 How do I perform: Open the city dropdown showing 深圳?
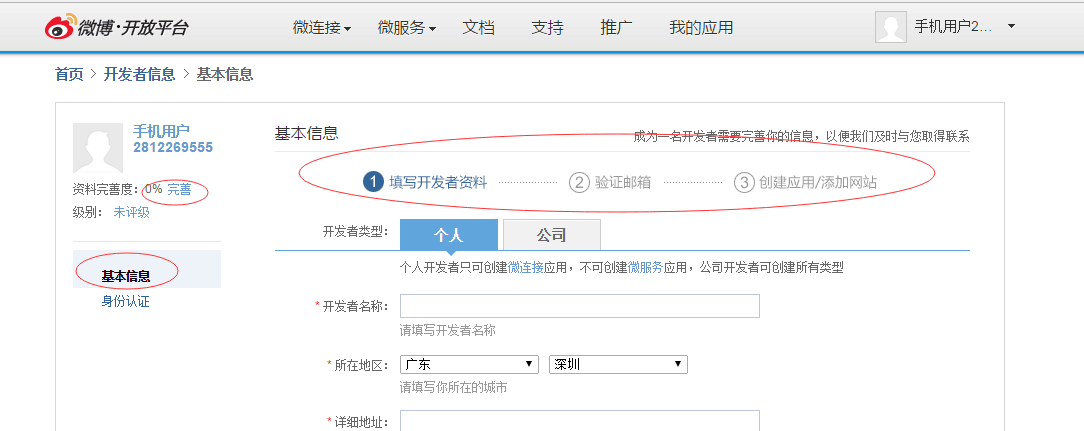point(618,365)
